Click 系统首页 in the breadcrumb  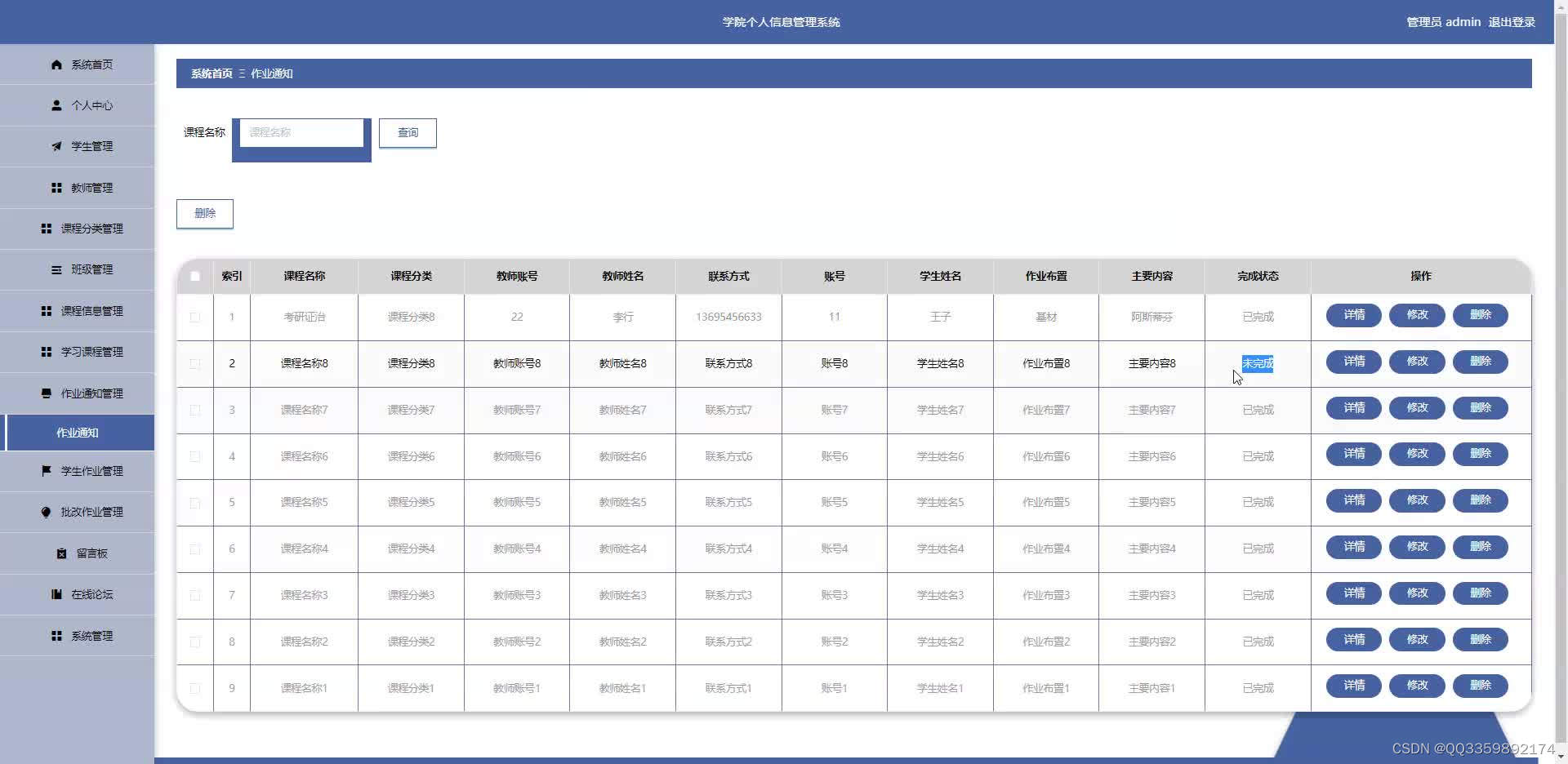point(212,73)
